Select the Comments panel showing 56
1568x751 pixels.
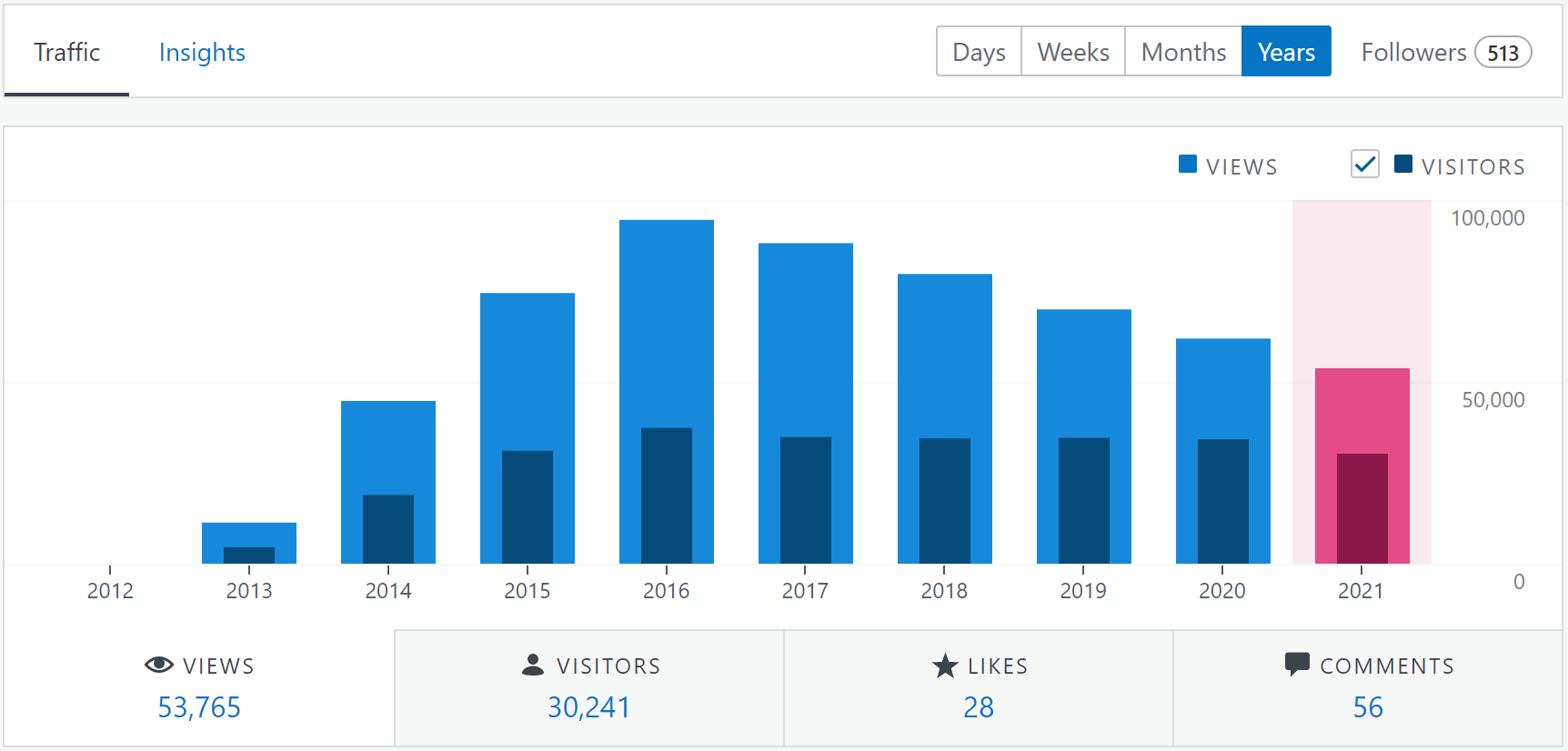coord(1367,688)
